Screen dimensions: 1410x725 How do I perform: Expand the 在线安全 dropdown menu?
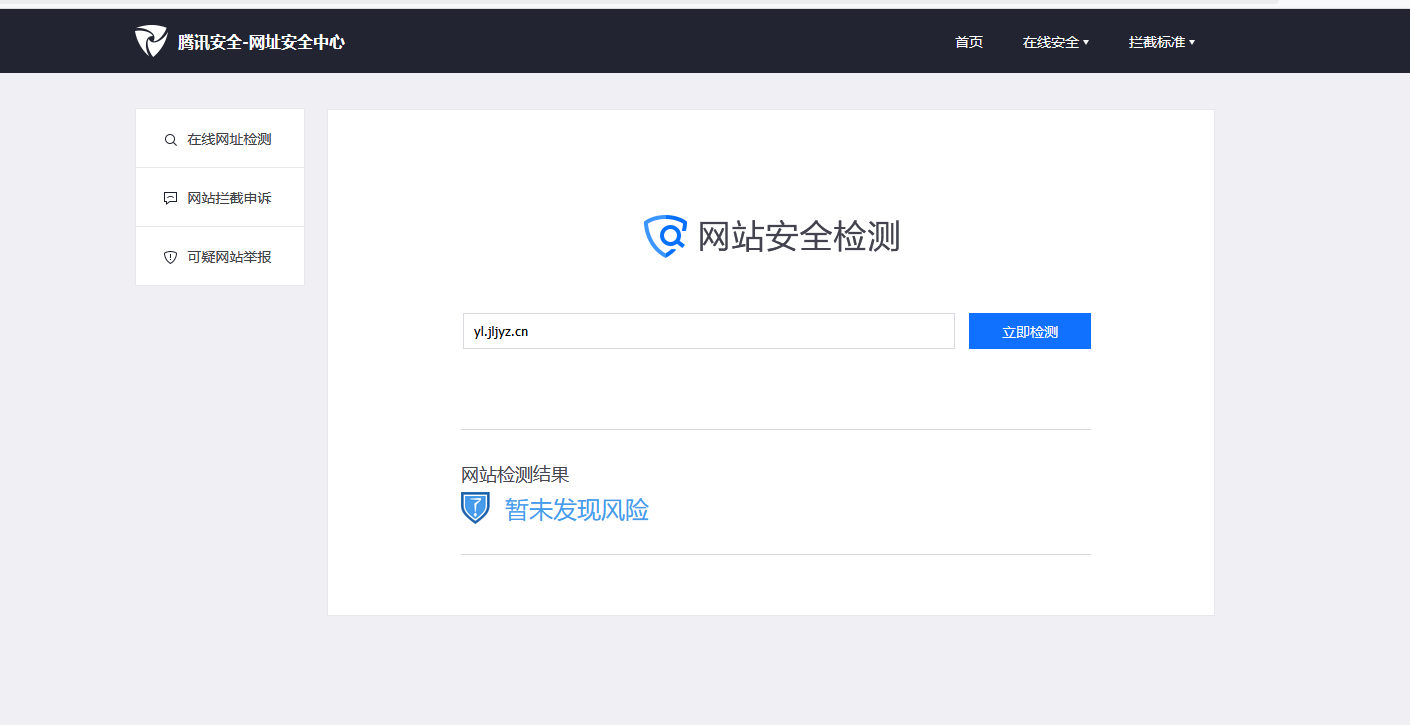click(1056, 42)
